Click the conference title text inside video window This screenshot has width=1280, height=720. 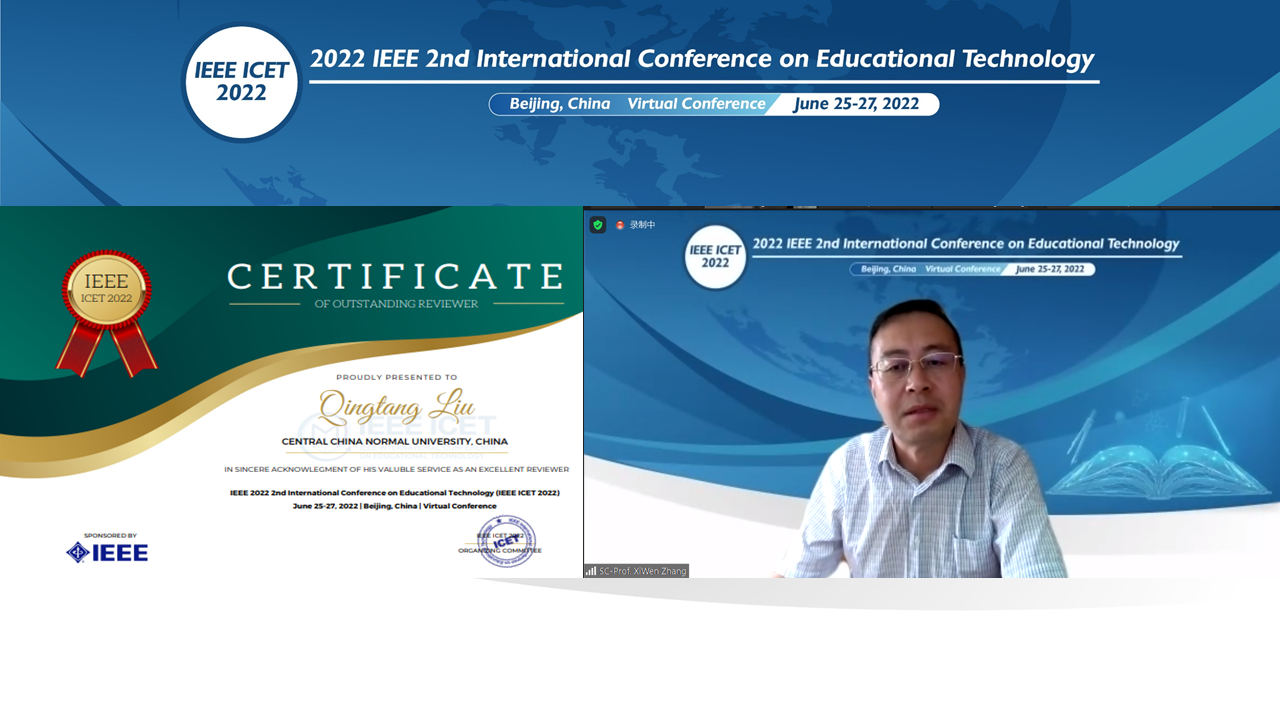[966, 243]
